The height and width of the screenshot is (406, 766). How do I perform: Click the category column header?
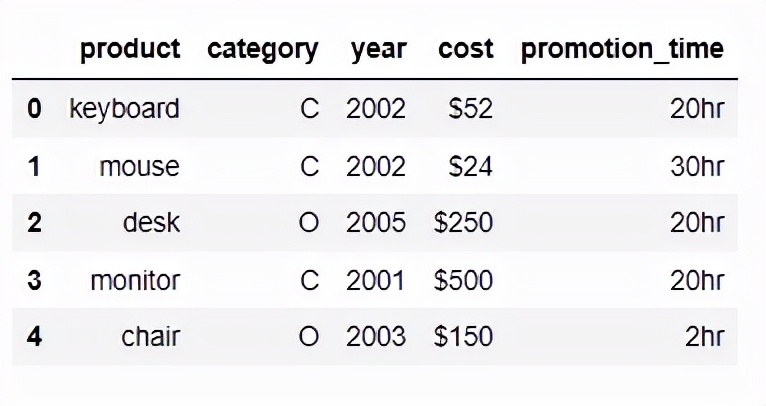coord(263,51)
